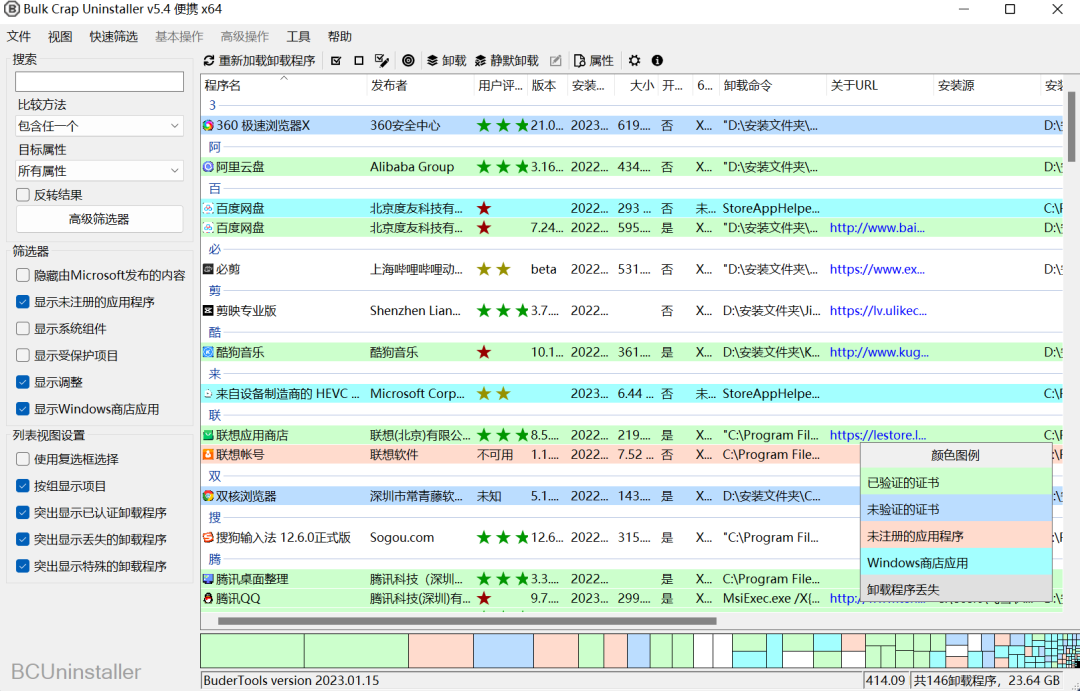Open the 帮助 menu
Screen dimensions: 1080x691
click(x=340, y=37)
